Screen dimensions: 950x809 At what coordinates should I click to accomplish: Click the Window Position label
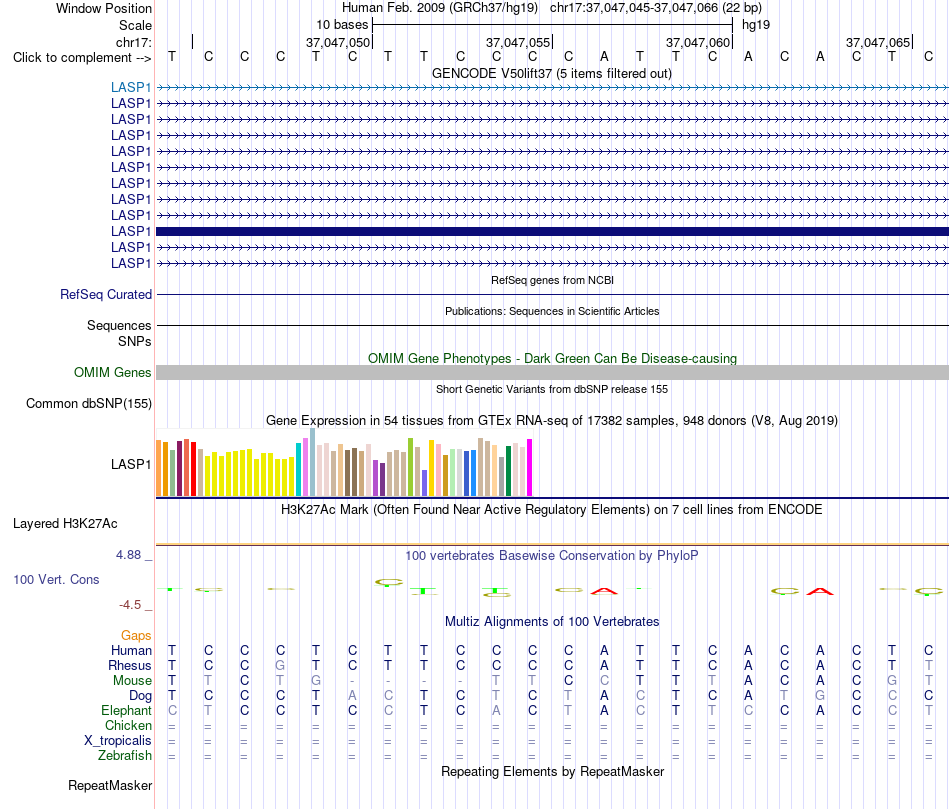click(x=104, y=8)
